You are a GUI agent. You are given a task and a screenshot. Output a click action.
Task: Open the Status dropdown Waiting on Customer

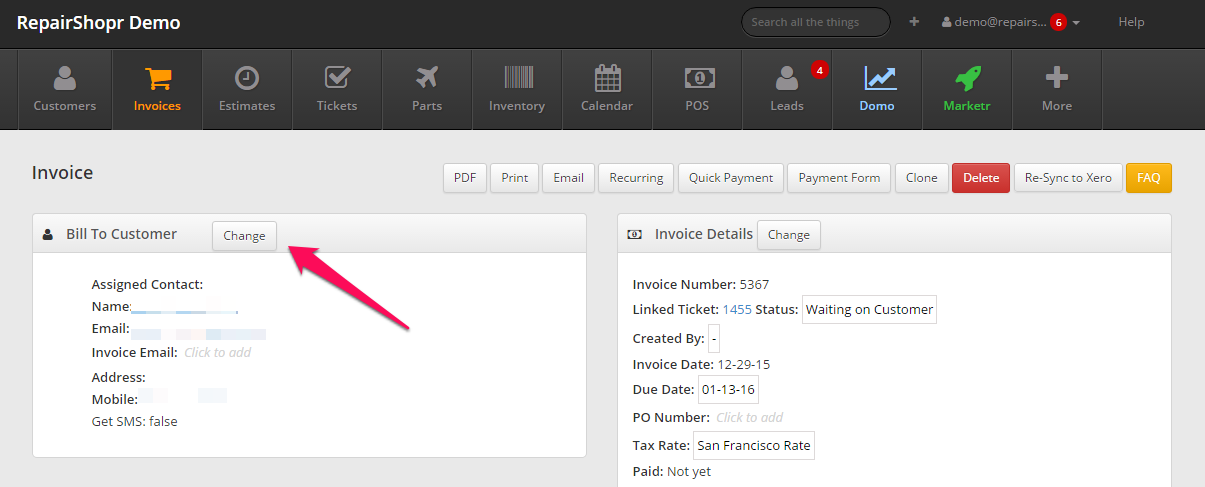click(869, 310)
